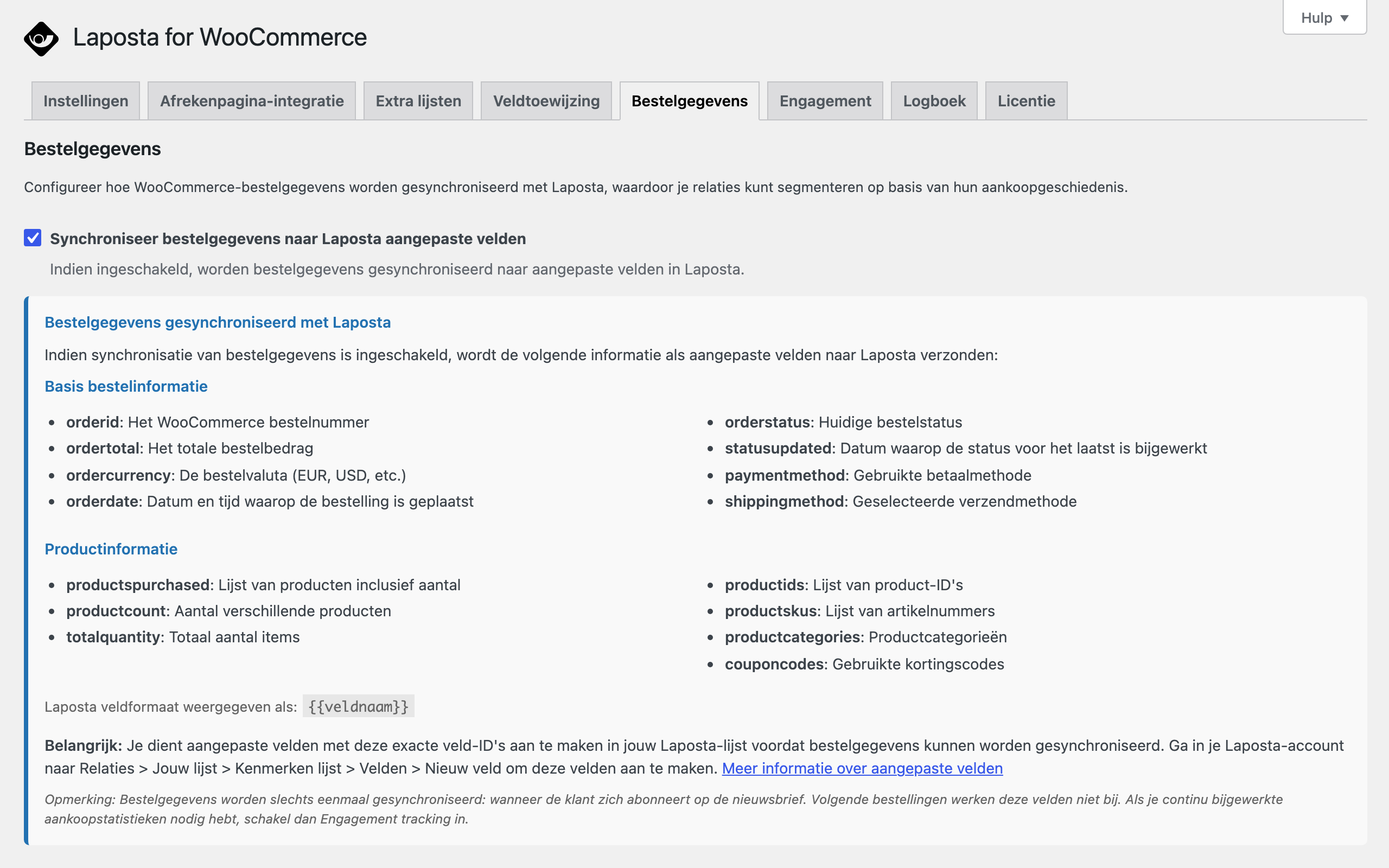Click the couponcodes field name
This screenshot has height=868, width=1389.
[774, 664]
